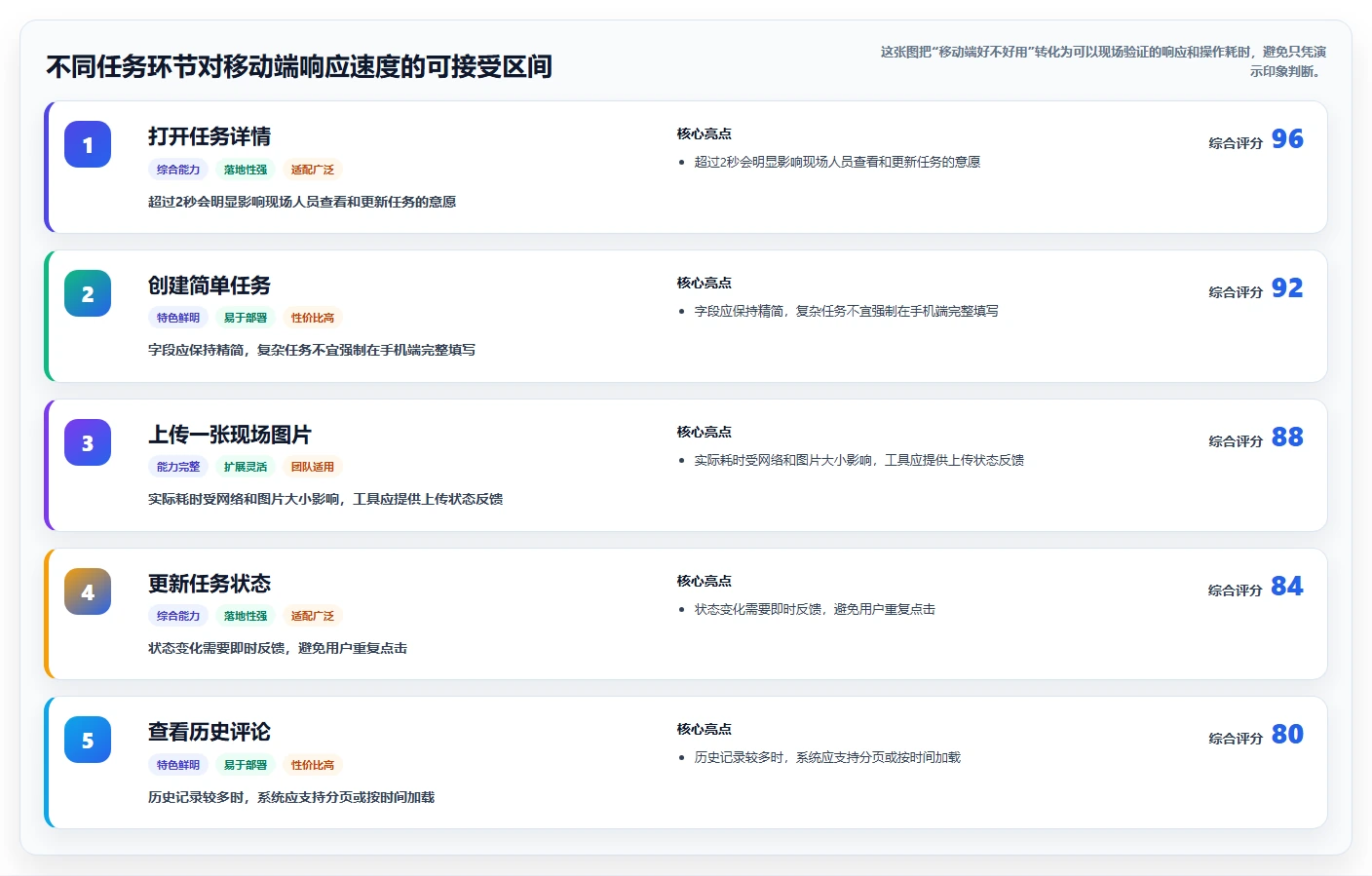The image size is (1372, 876).
Task: Click 特色鲜明 tag under 创建简单任务
Action: (178, 318)
